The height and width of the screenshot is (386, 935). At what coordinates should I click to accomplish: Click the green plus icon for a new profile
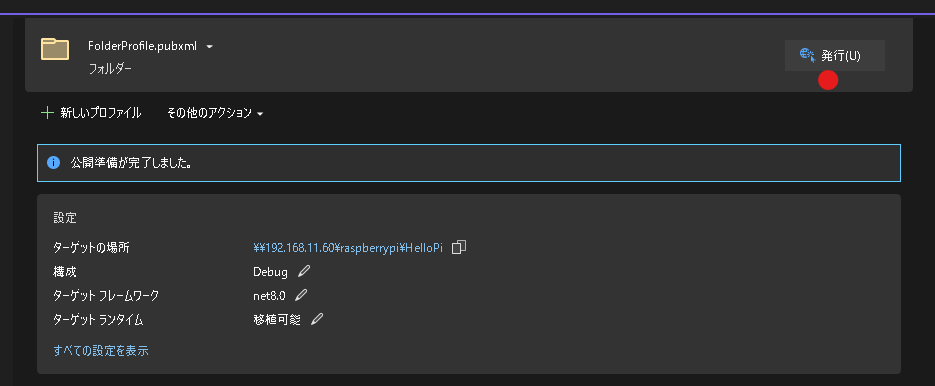pos(47,113)
